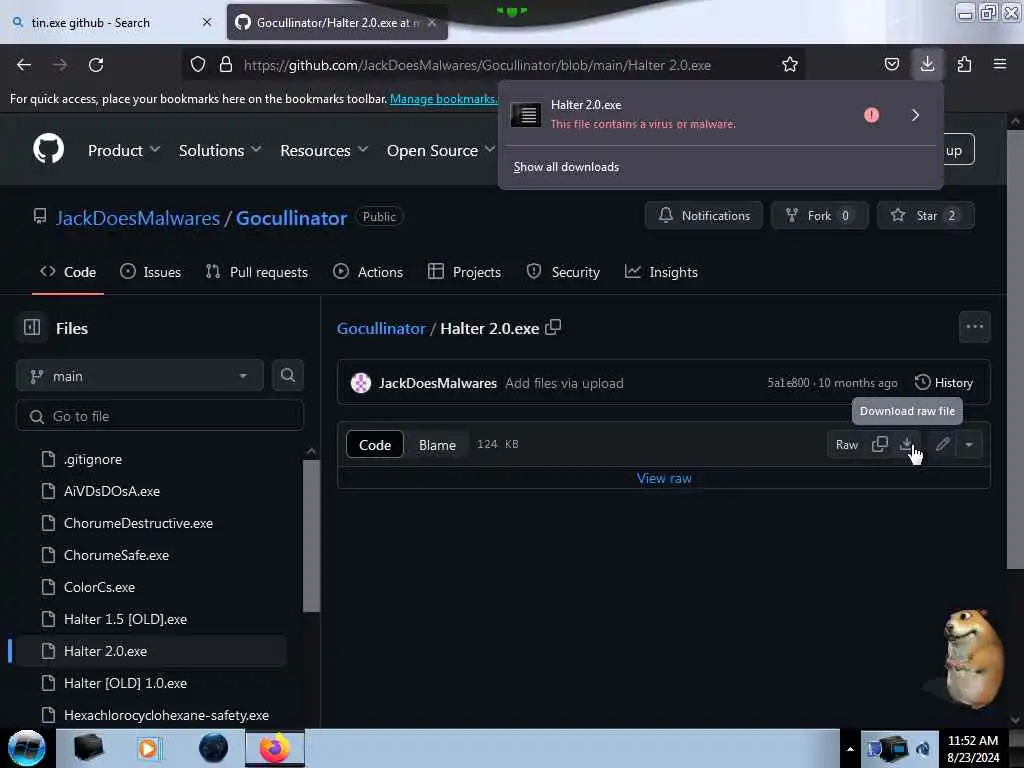Open the Issues tab

150,272
